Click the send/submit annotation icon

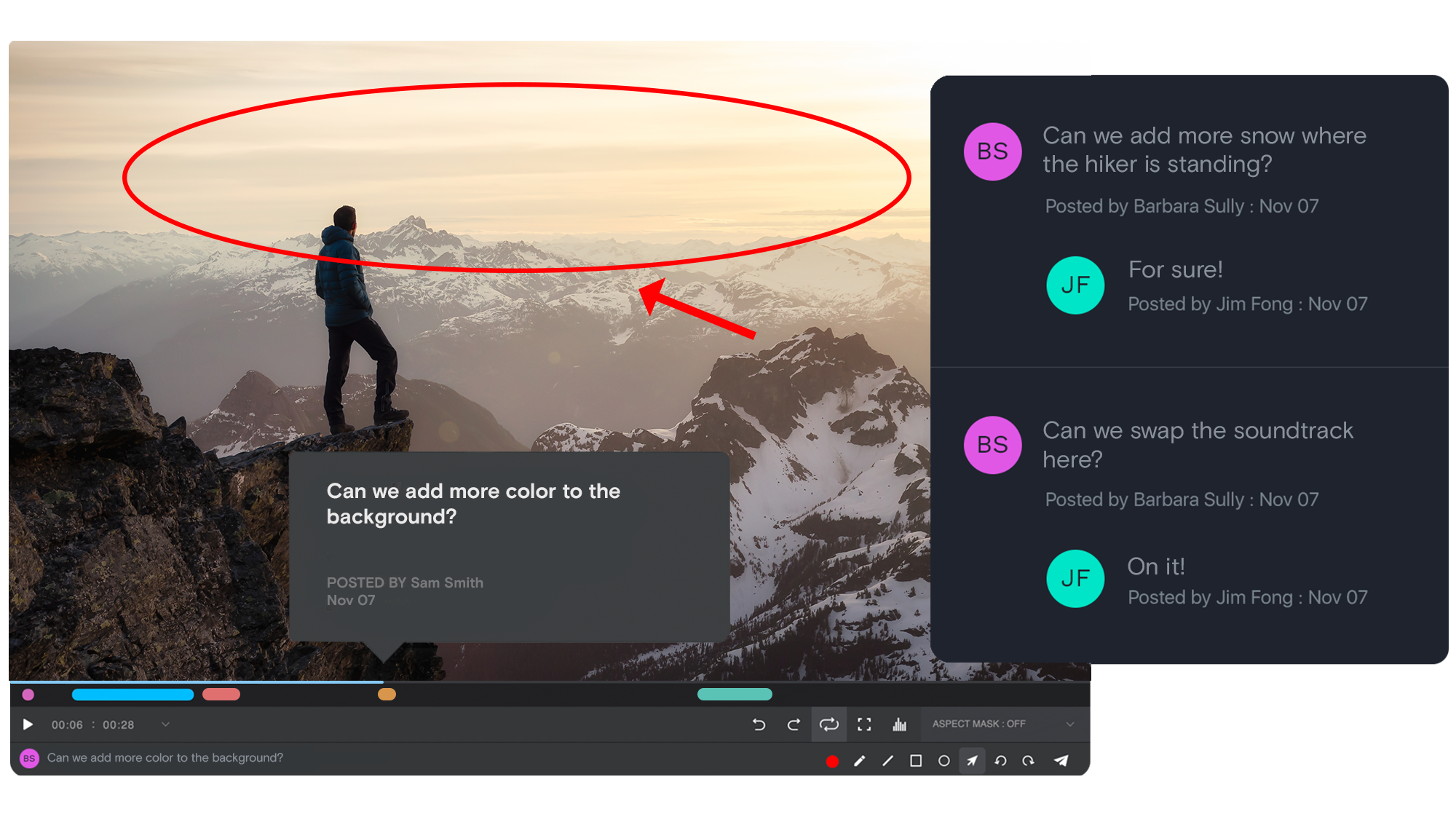1063,758
